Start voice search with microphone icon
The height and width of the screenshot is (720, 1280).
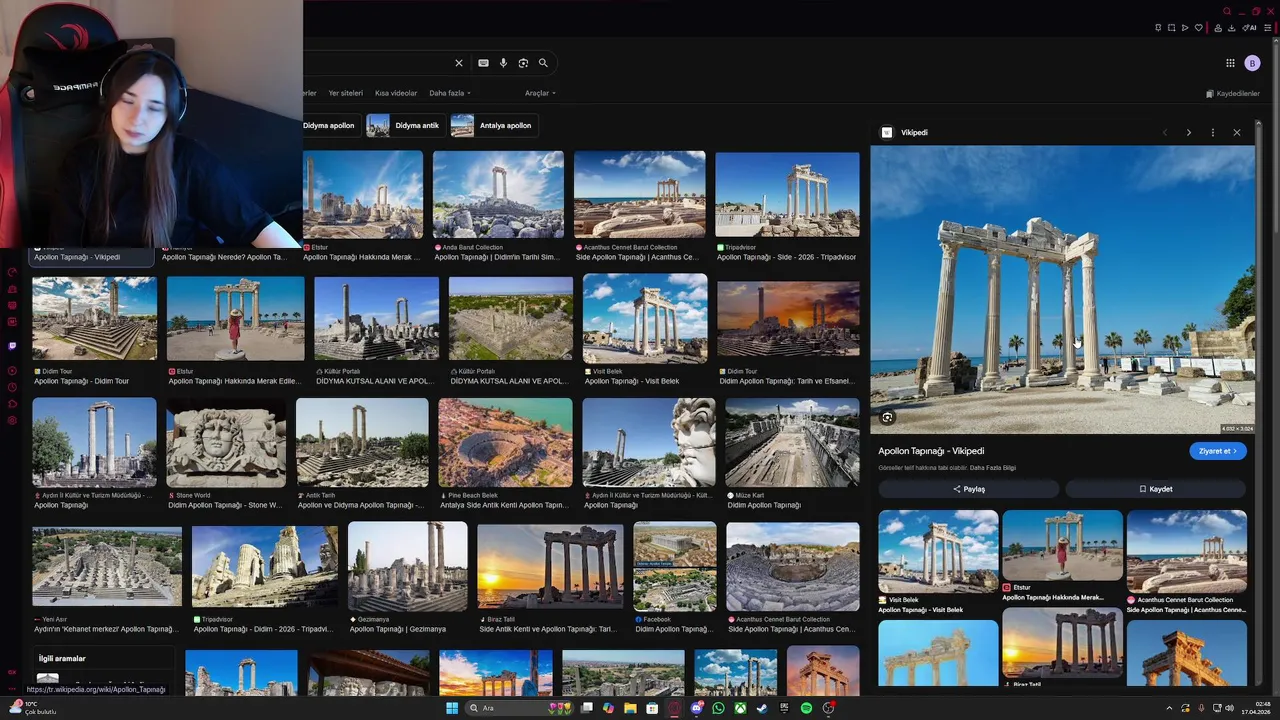[x=503, y=63]
